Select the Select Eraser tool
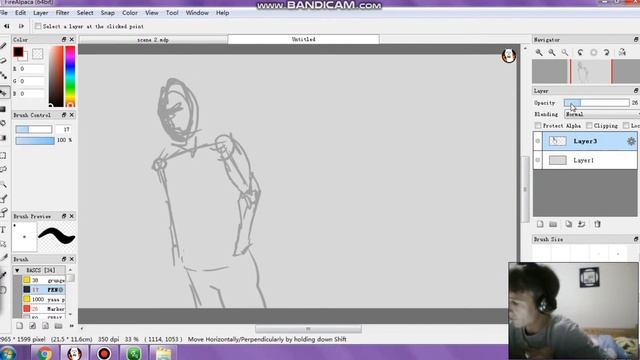The image size is (640, 360). pos(3,213)
